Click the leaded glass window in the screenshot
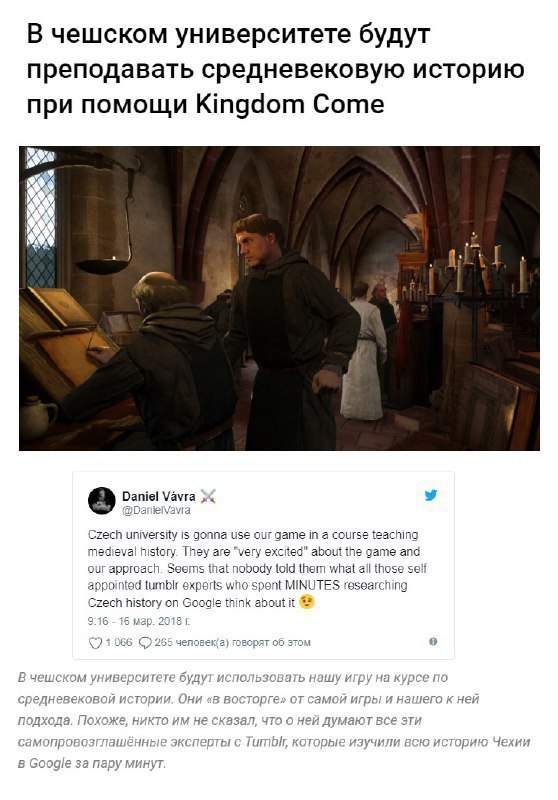The height and width of the screenshot is (800, 558). tap(40, 219)
